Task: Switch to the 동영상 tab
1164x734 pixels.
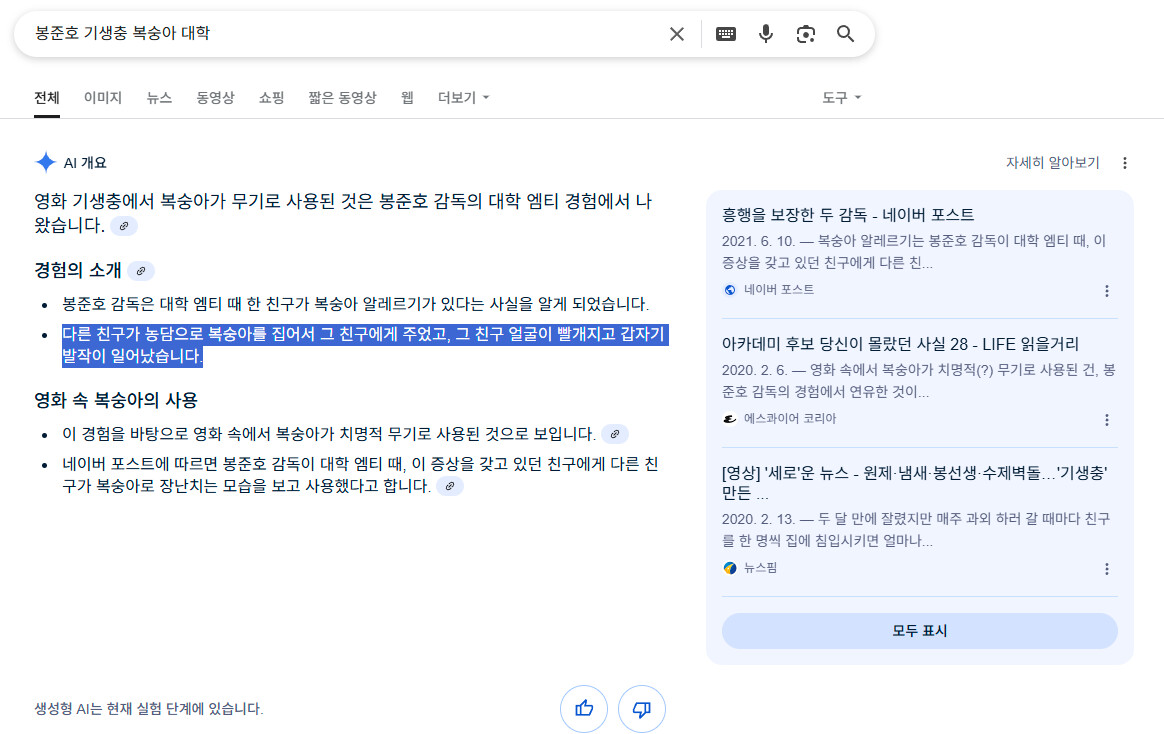Action: [215, 98]
